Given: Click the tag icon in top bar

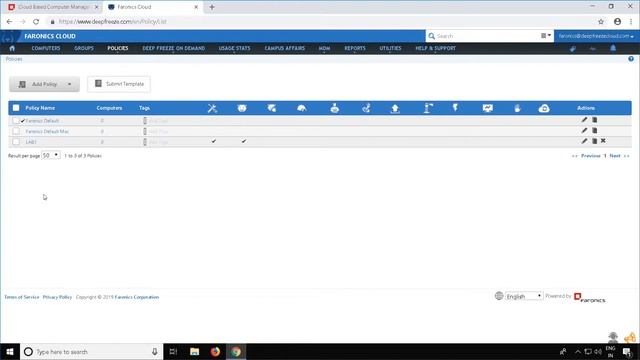Looking at the screenshot, I should [x=573, y=49].
